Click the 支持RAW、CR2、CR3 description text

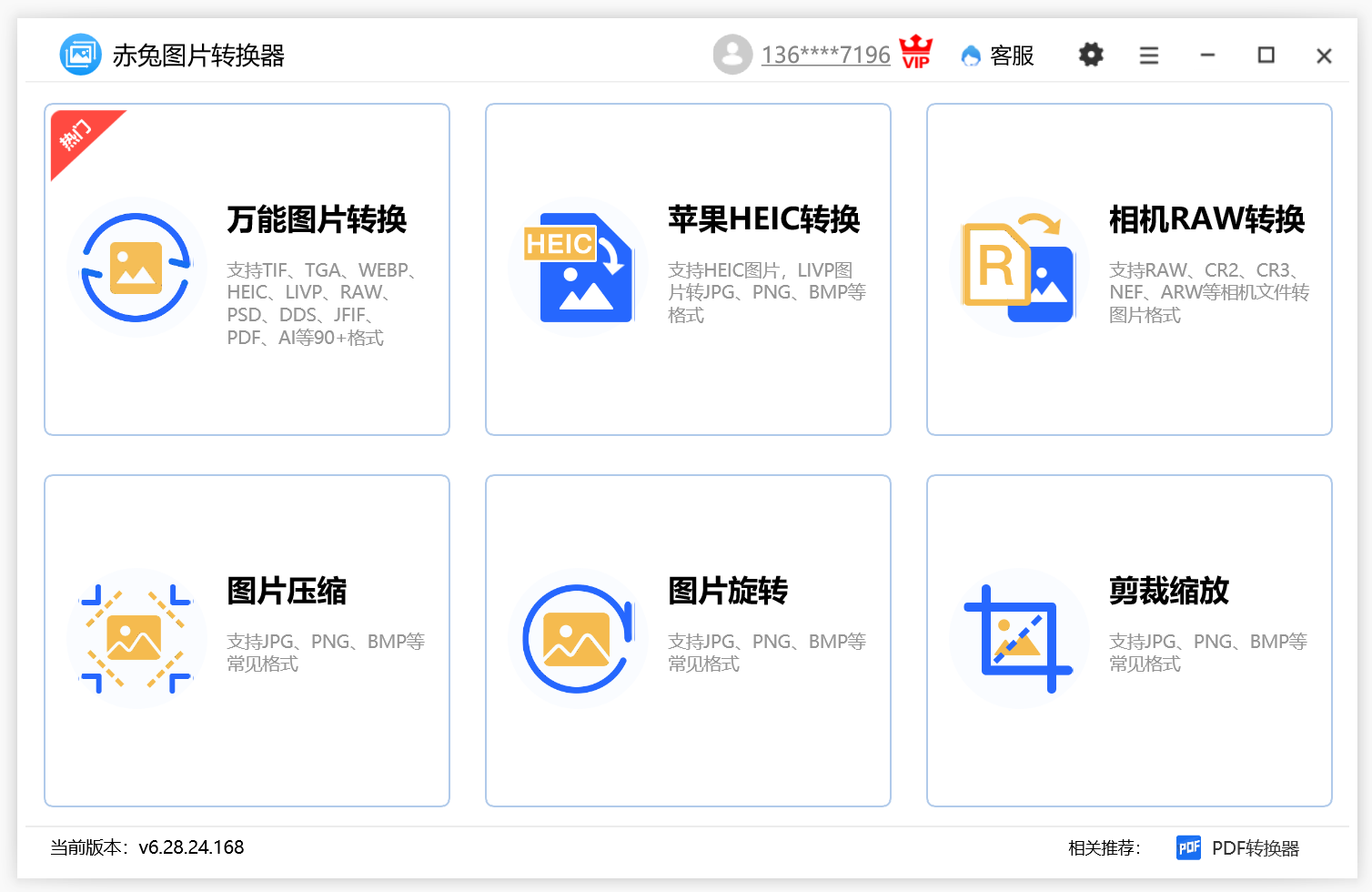click(1209, 292)
